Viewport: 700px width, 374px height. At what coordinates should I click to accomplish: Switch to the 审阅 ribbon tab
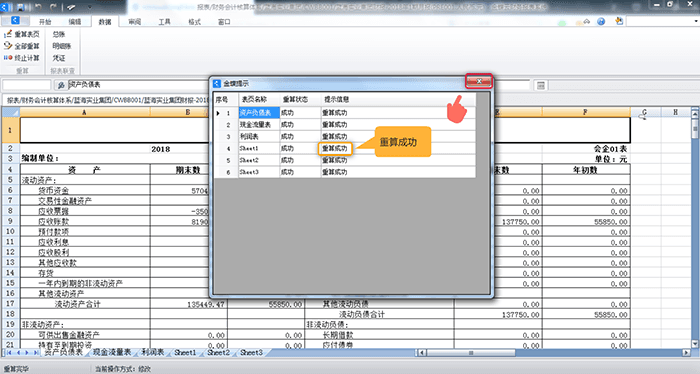click(x=135, y=21)
